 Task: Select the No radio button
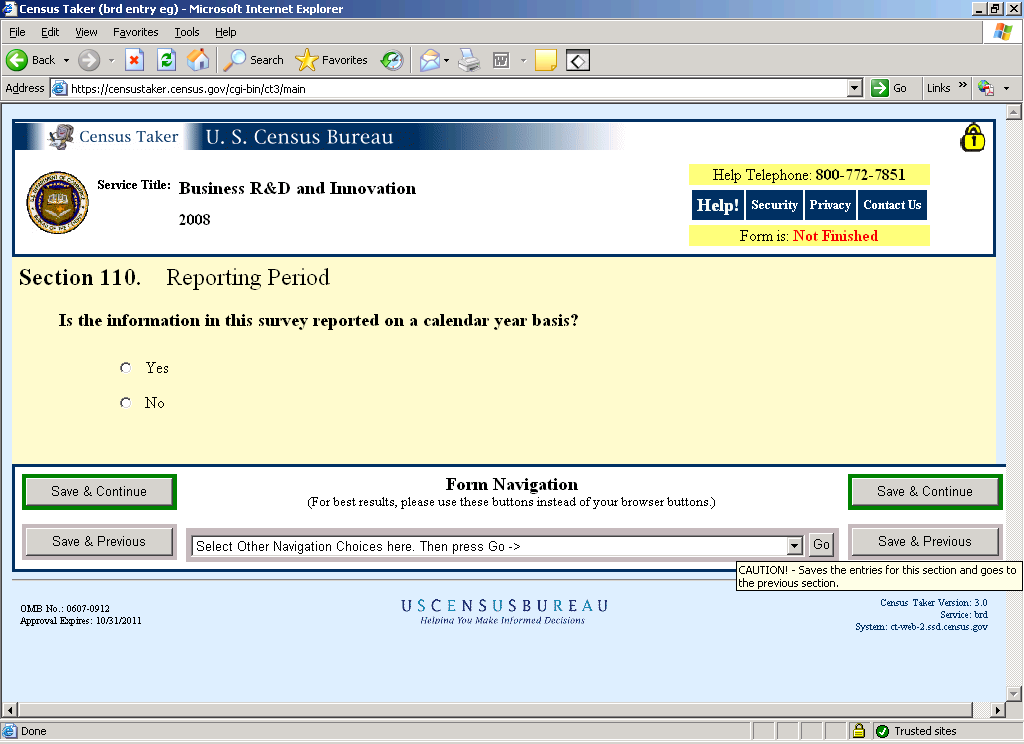click(126, 403)
